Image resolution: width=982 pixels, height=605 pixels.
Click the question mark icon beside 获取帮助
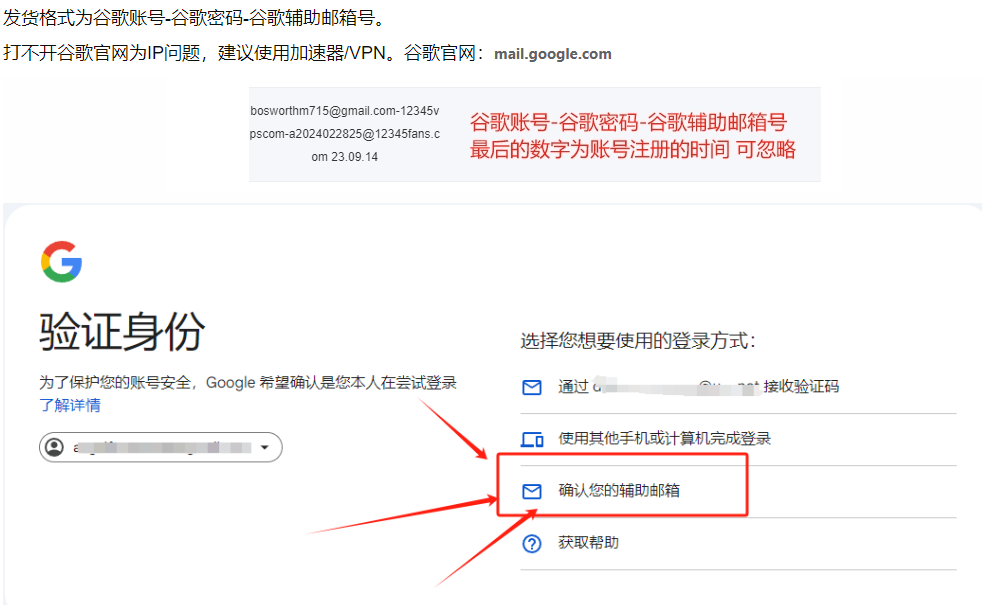click(x=532, y=544)
